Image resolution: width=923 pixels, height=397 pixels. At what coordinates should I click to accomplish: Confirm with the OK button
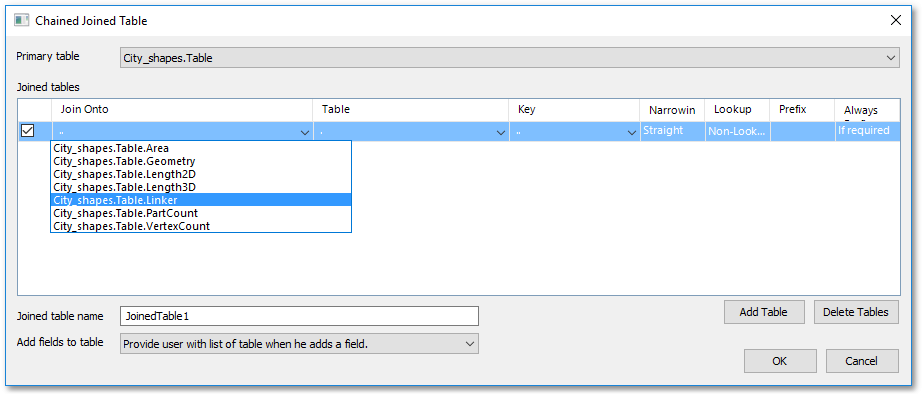click(x=780, y=361)
